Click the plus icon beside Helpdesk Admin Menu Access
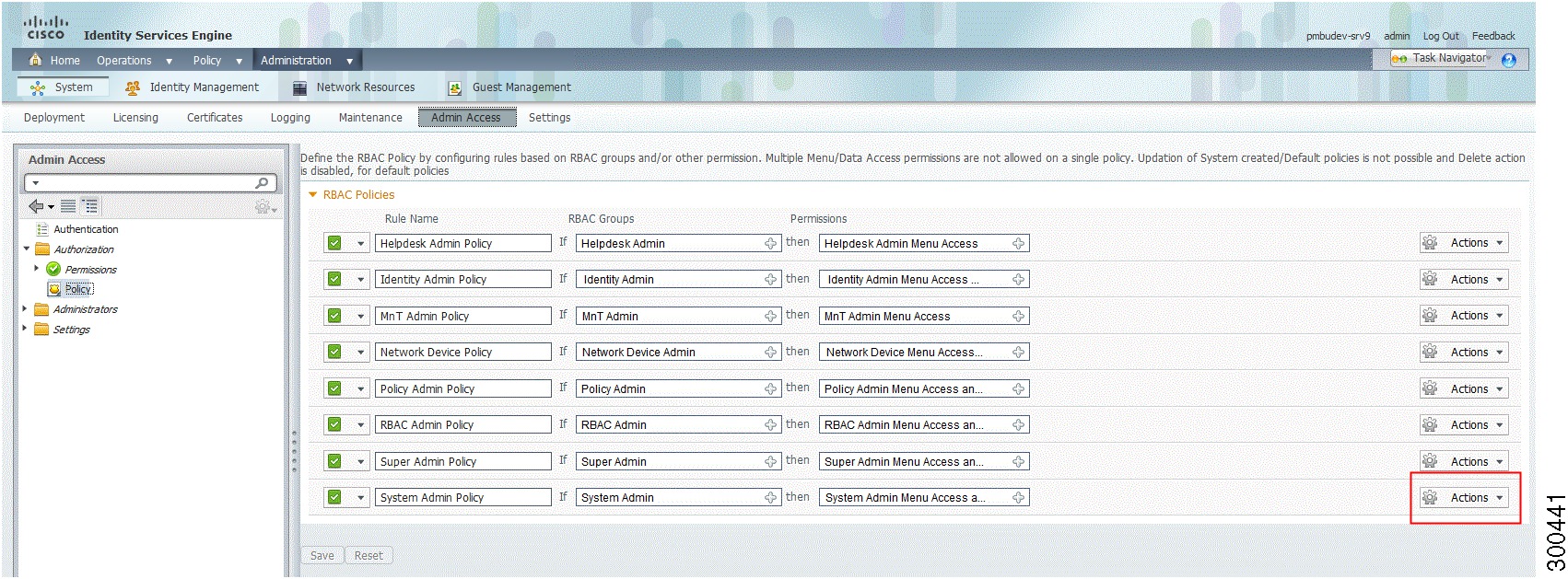 tap(1018, 244)
